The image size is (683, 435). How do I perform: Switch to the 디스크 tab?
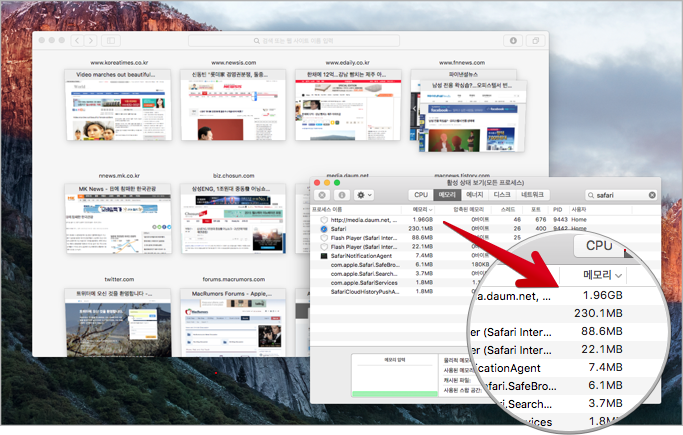point(502,195)
